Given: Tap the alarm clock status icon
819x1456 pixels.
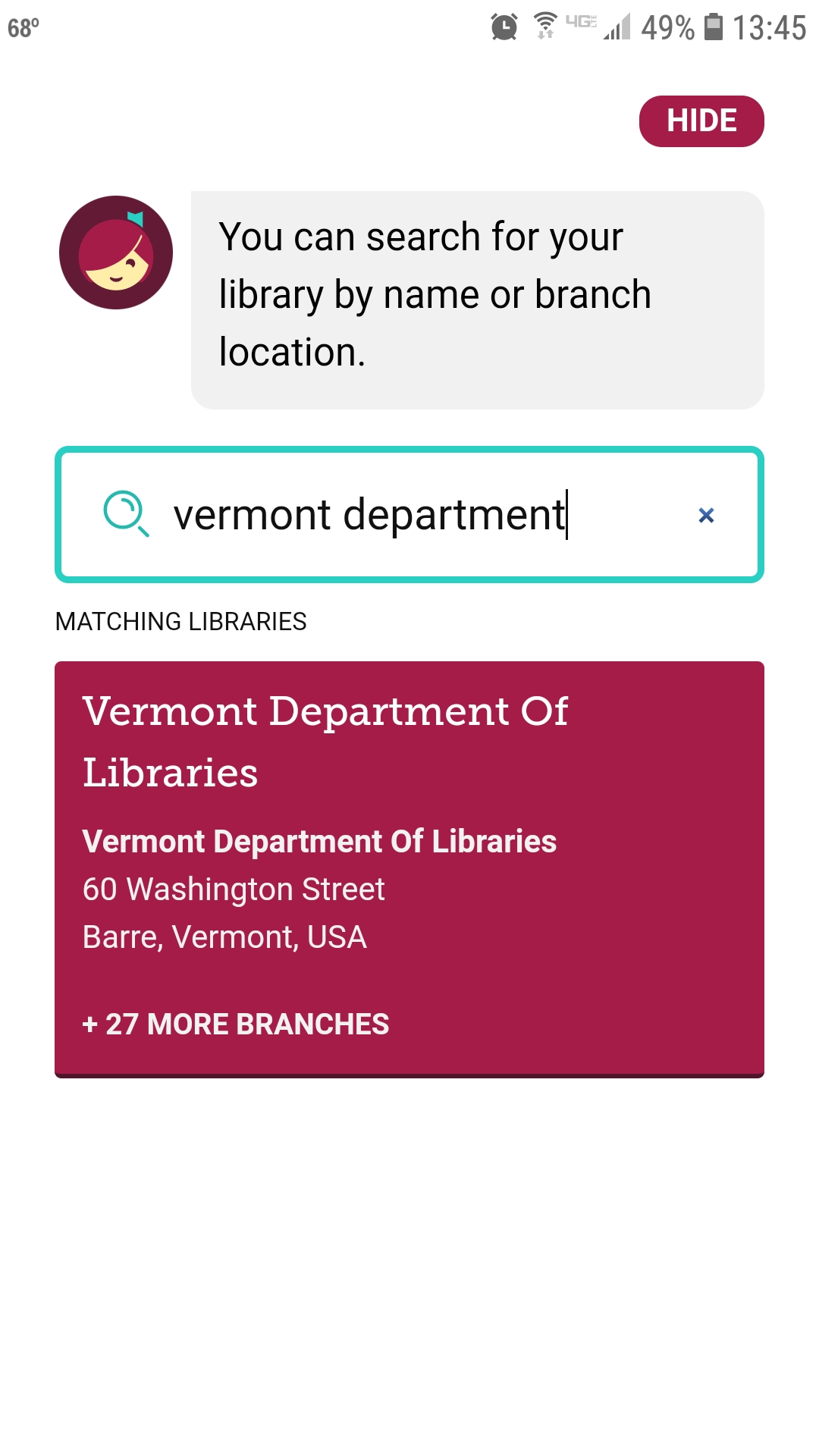Looking at the screenshot, I should [504, 27].
